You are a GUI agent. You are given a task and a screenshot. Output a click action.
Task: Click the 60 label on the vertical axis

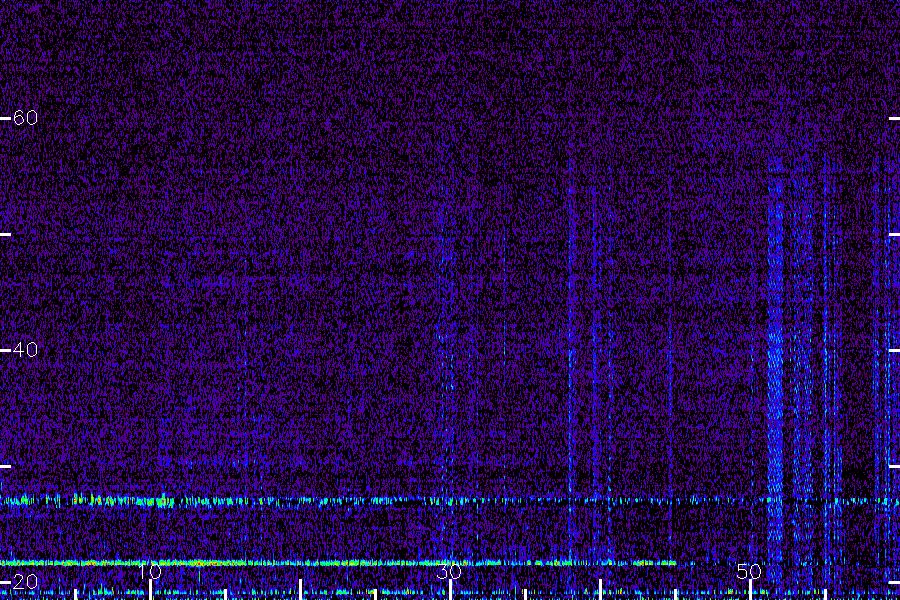point(25,118)
